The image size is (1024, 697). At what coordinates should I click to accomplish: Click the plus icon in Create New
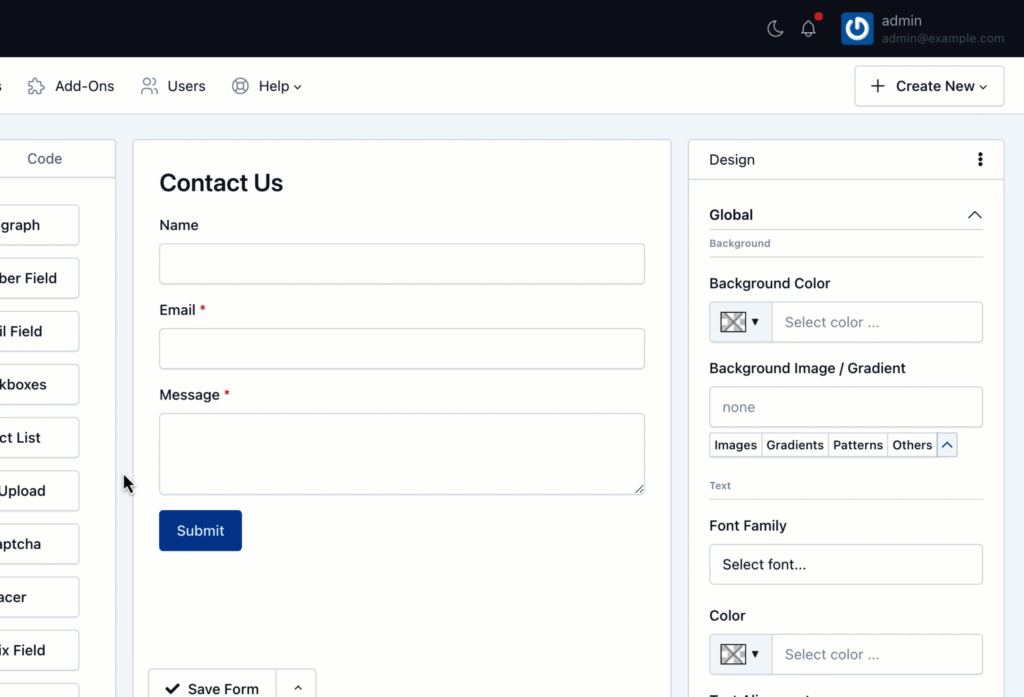click(x=878, y=86)
